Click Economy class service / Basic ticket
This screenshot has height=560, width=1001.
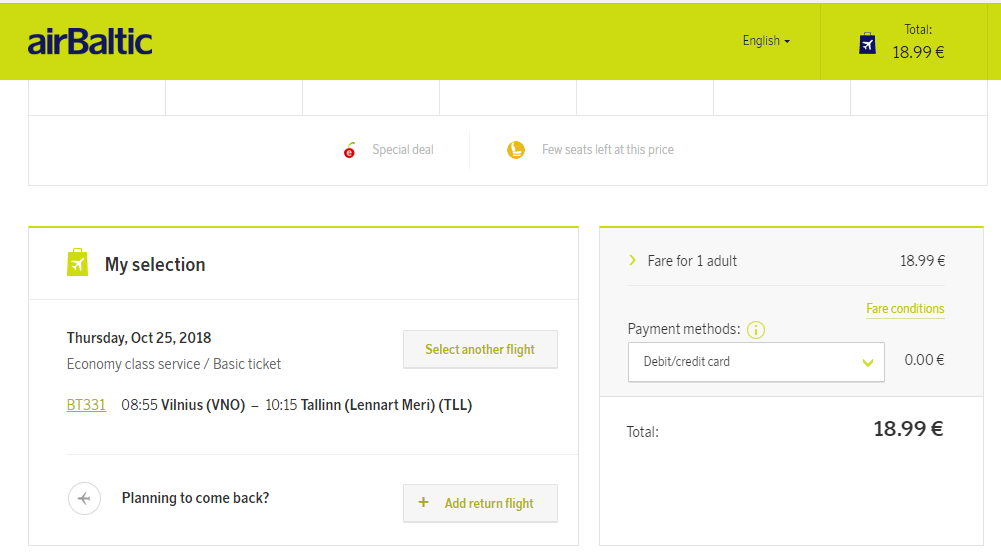tap(174, 364)
